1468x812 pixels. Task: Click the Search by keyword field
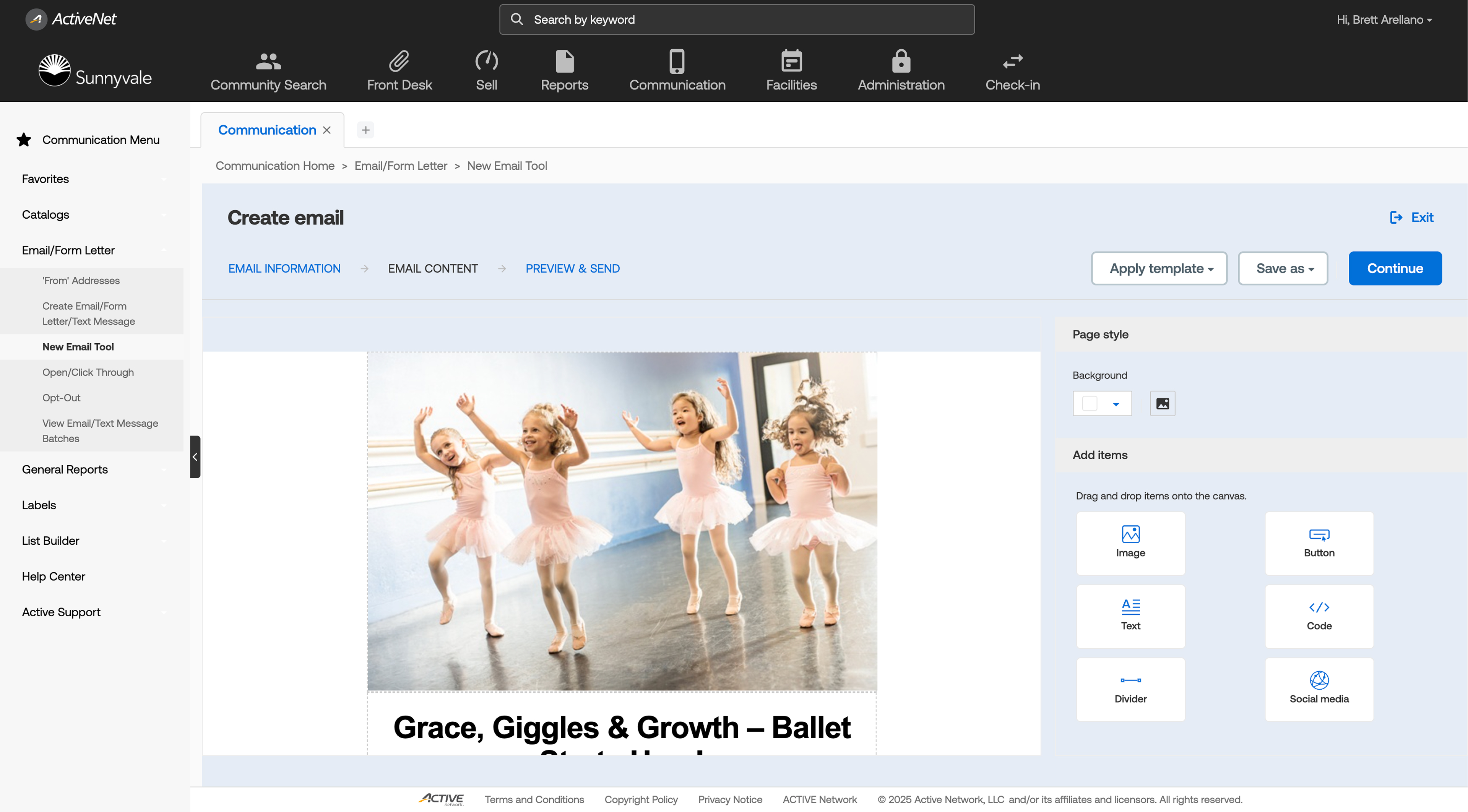click(736, 19)
